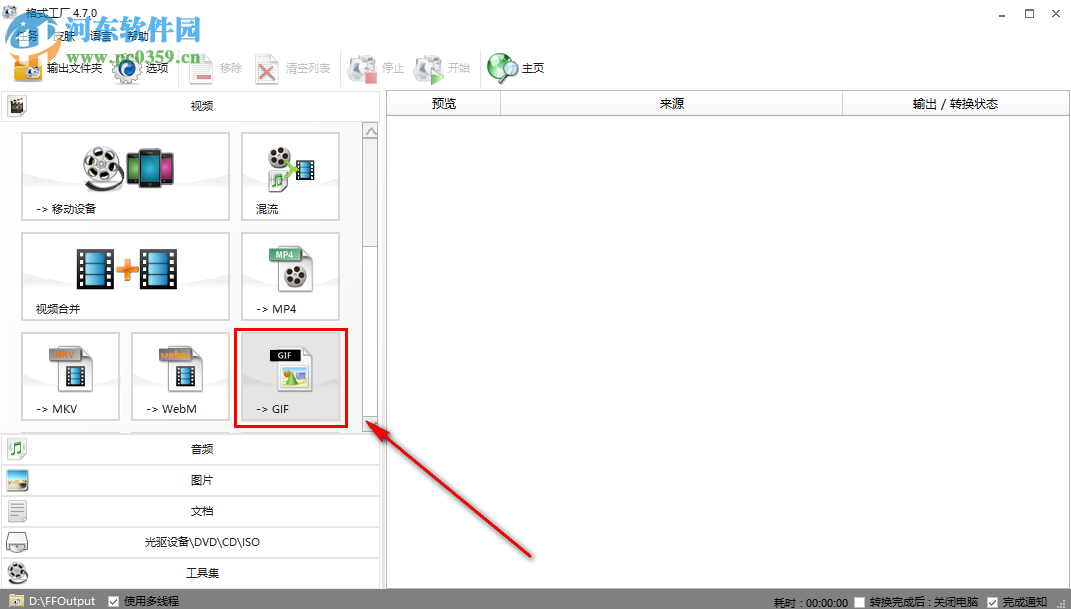Toggle the 完成通知 completion notice checkbox

pos(992,602)
